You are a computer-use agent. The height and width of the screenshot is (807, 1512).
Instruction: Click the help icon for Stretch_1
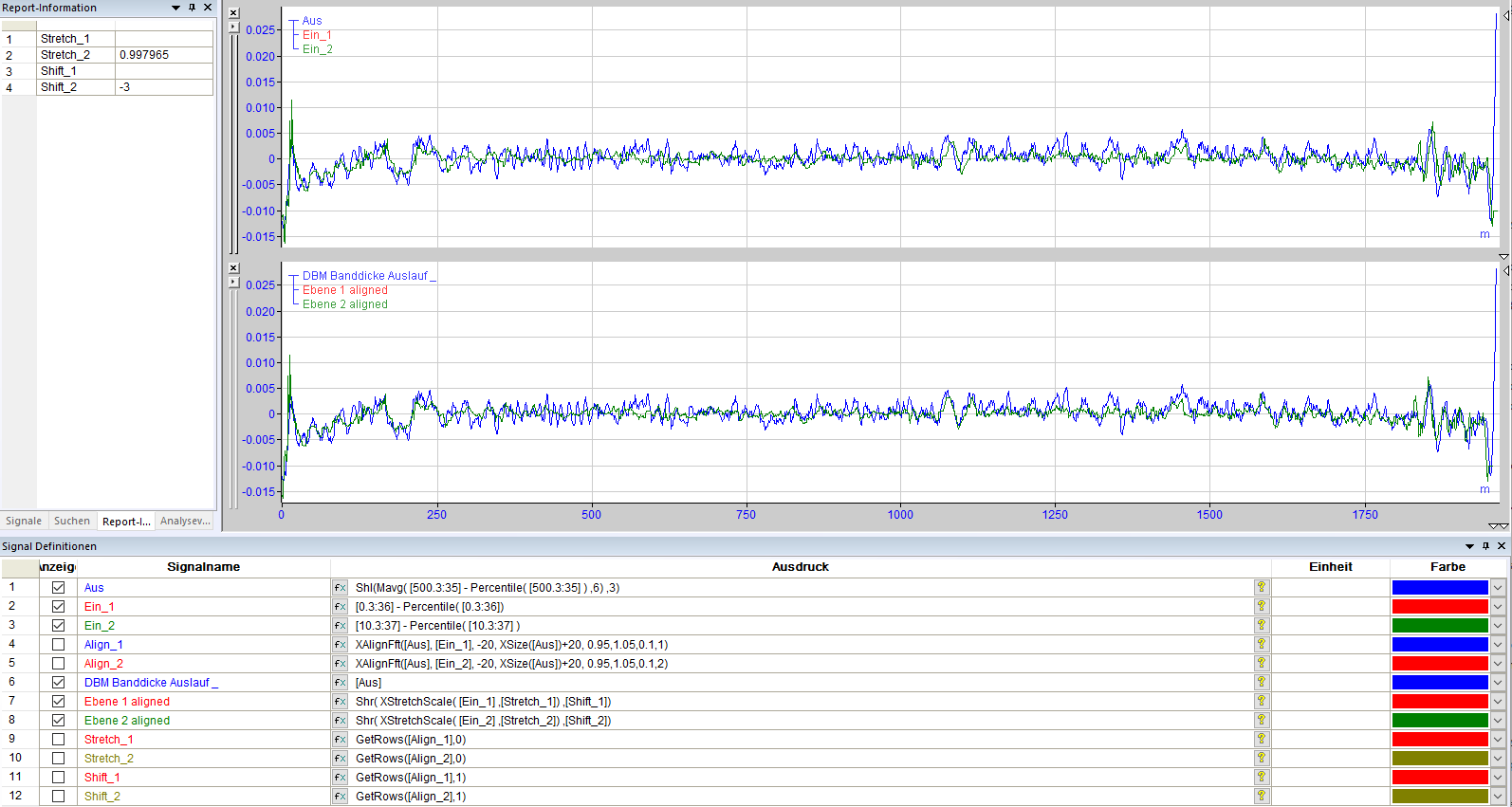coord(1262,740)
